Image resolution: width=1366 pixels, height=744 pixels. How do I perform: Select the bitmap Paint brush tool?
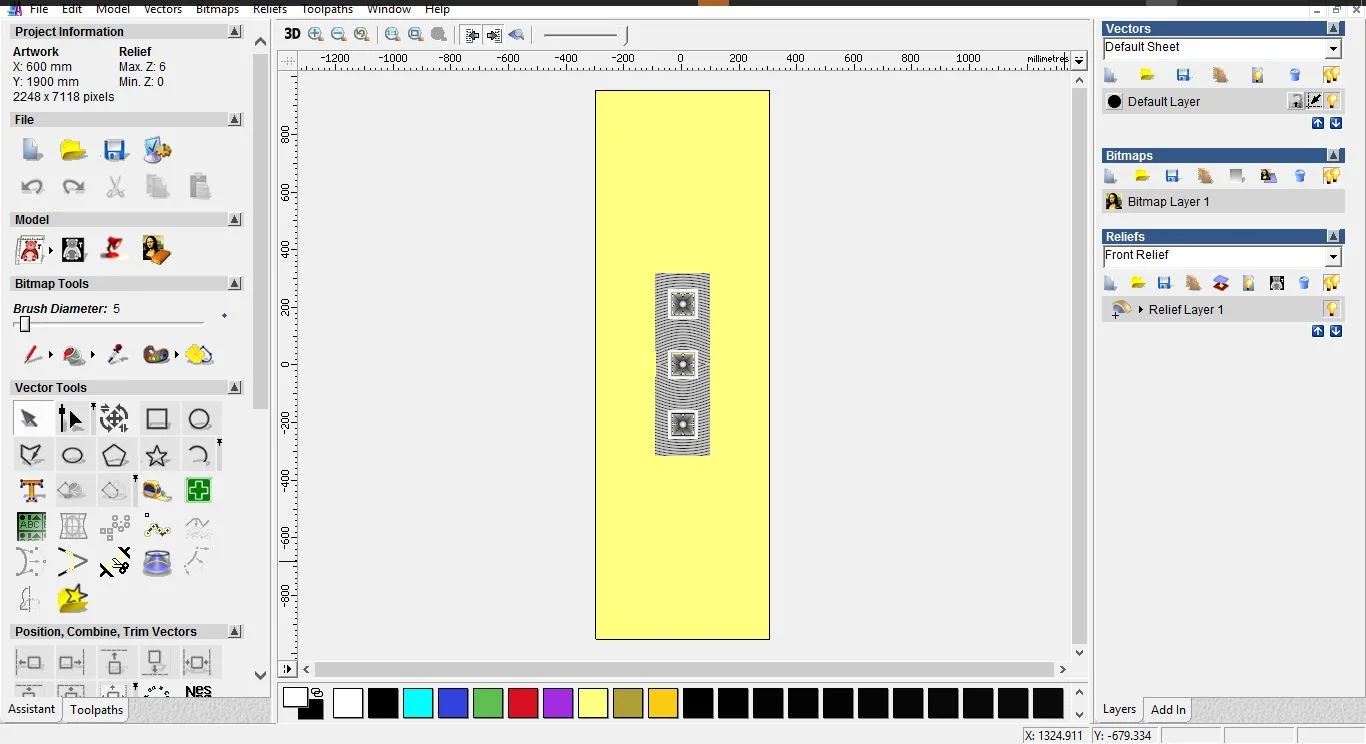[31, 355]
